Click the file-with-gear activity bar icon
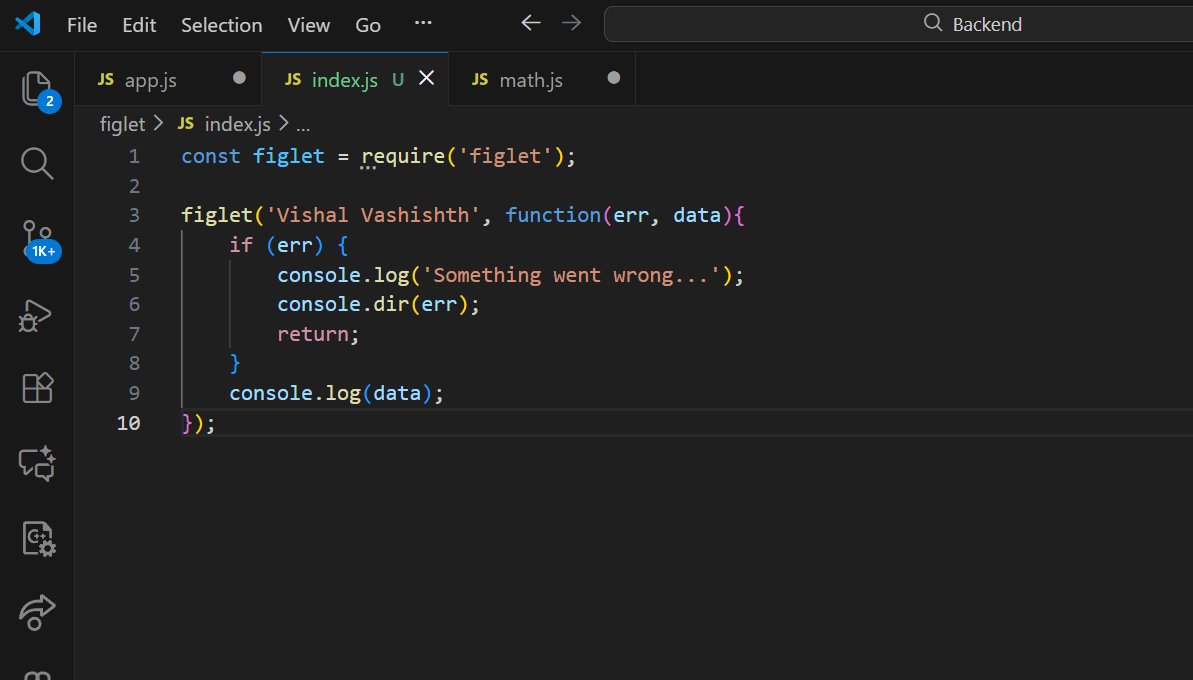 tap(36, 538)
